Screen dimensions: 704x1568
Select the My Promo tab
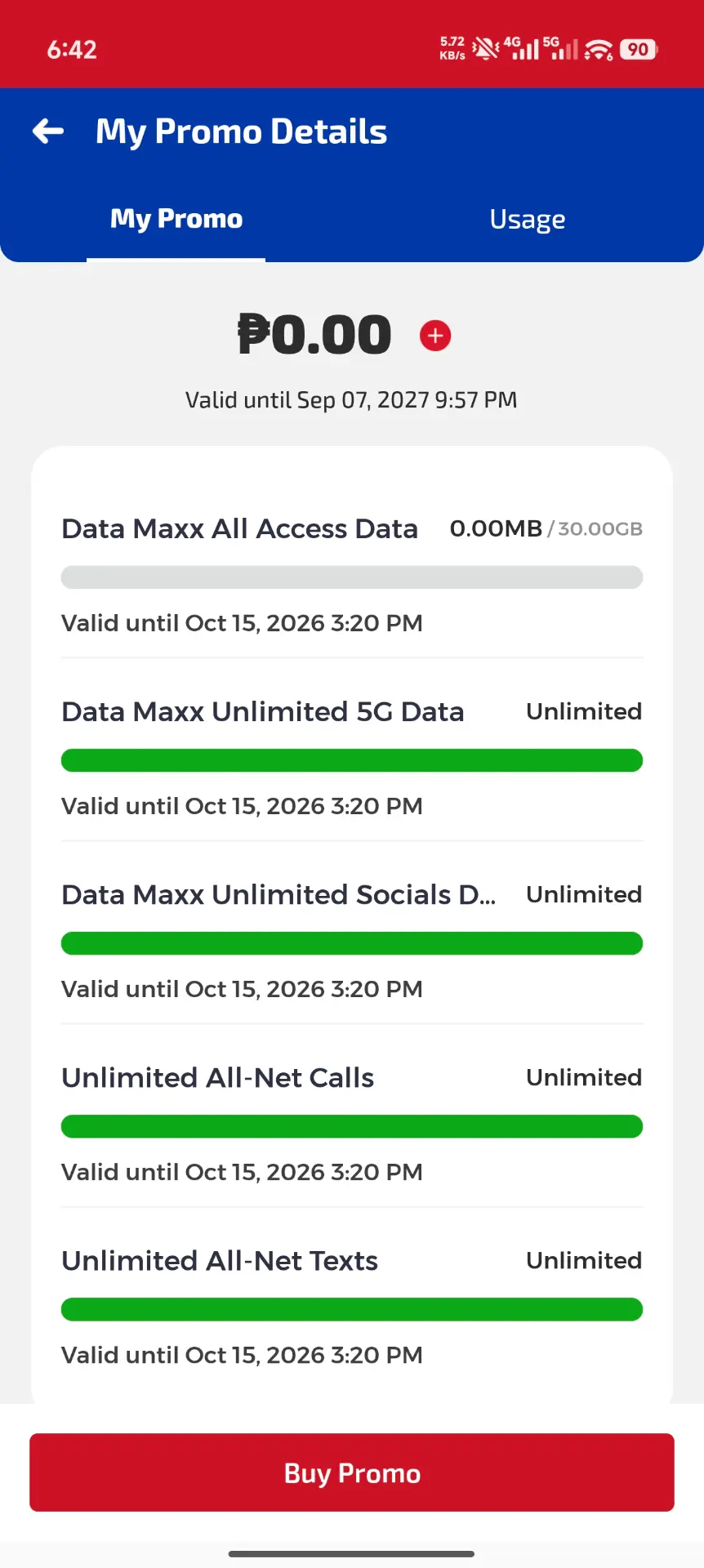click(176, 219)
